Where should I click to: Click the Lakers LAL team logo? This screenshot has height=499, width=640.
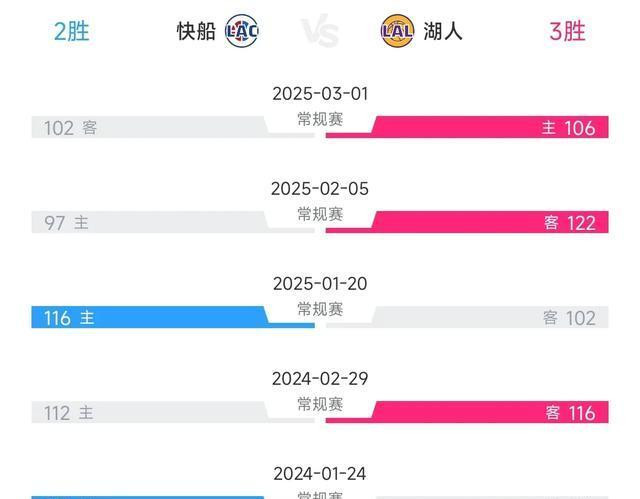pos(397,31)
